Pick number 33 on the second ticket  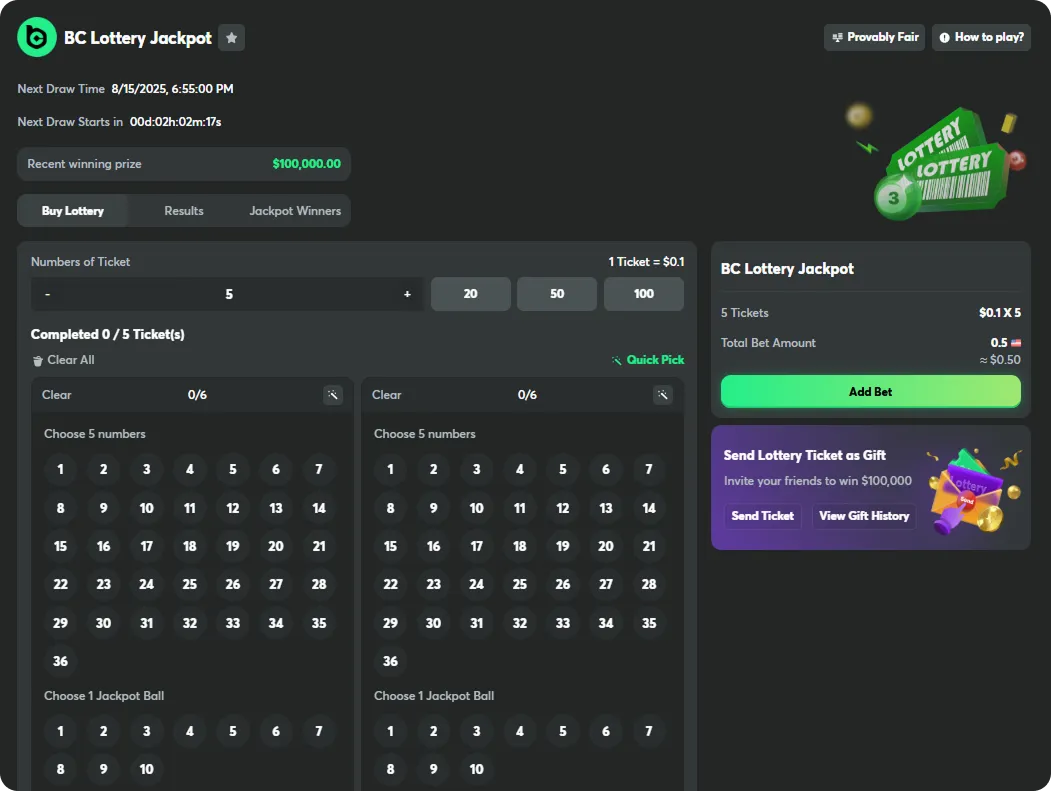pos(563,623)
